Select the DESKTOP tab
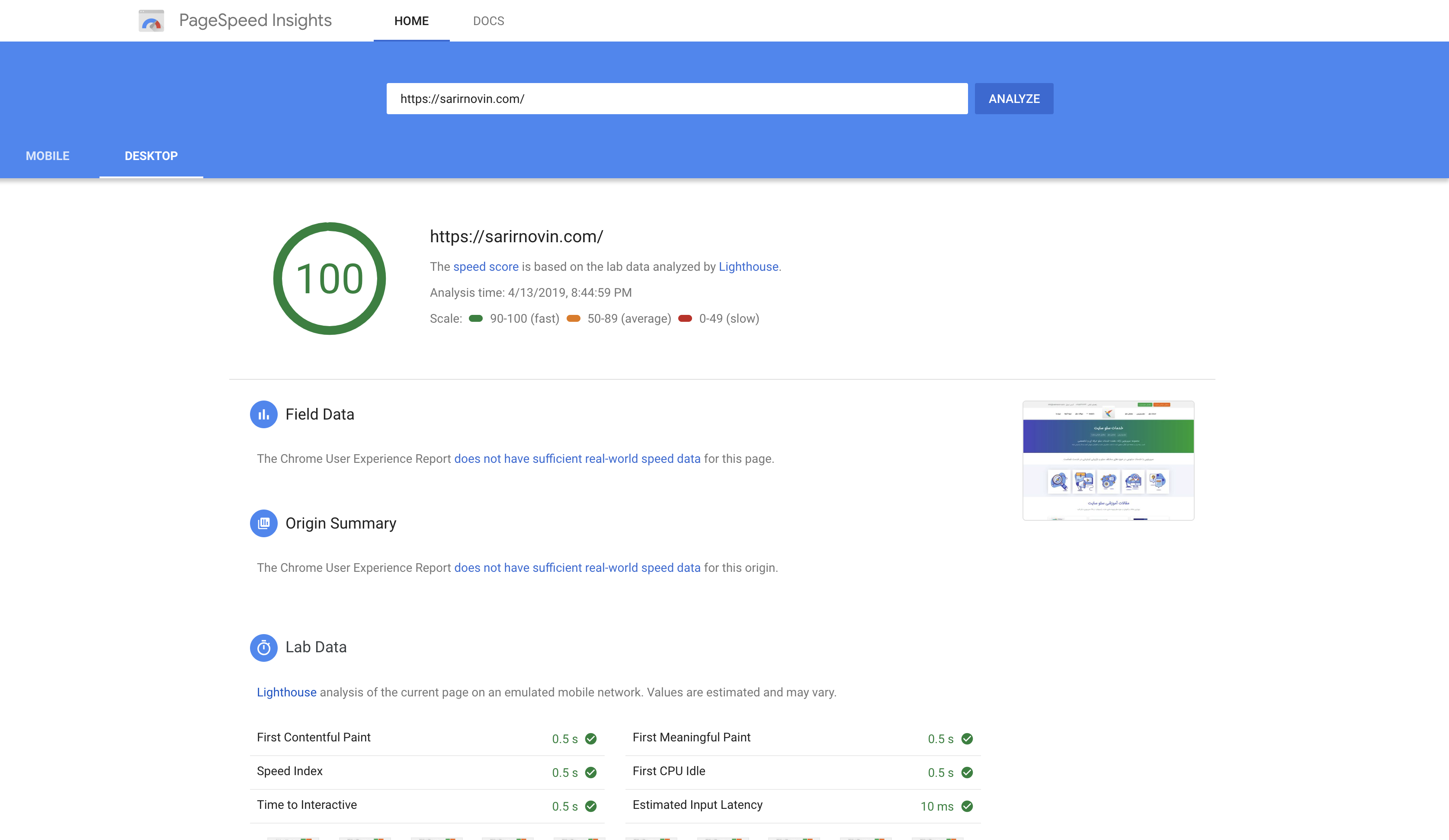Screen dimensions: 1449x840 click(151, 156)
